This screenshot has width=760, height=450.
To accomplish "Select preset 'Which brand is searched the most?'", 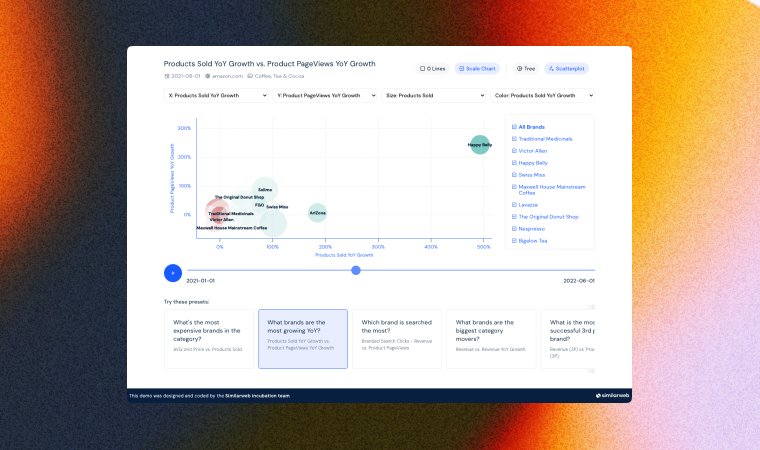I will (x=397, y=339).
